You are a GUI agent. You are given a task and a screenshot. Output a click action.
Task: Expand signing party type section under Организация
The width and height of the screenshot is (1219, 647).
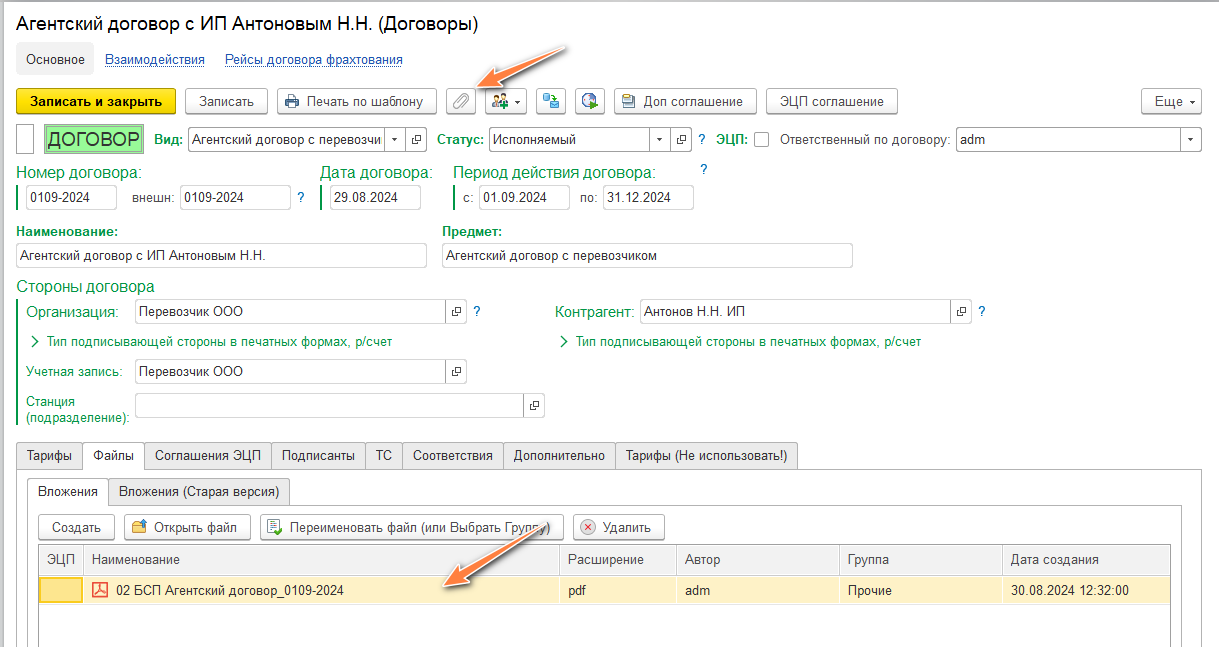coord(212,342)
